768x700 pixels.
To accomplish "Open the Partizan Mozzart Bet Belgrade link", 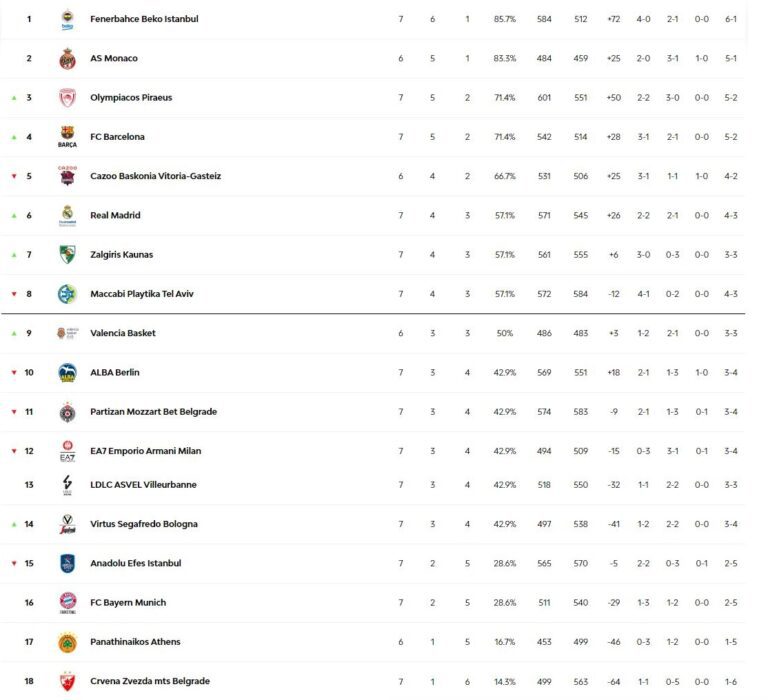I will pyautogui.click(x=153, y=412).
